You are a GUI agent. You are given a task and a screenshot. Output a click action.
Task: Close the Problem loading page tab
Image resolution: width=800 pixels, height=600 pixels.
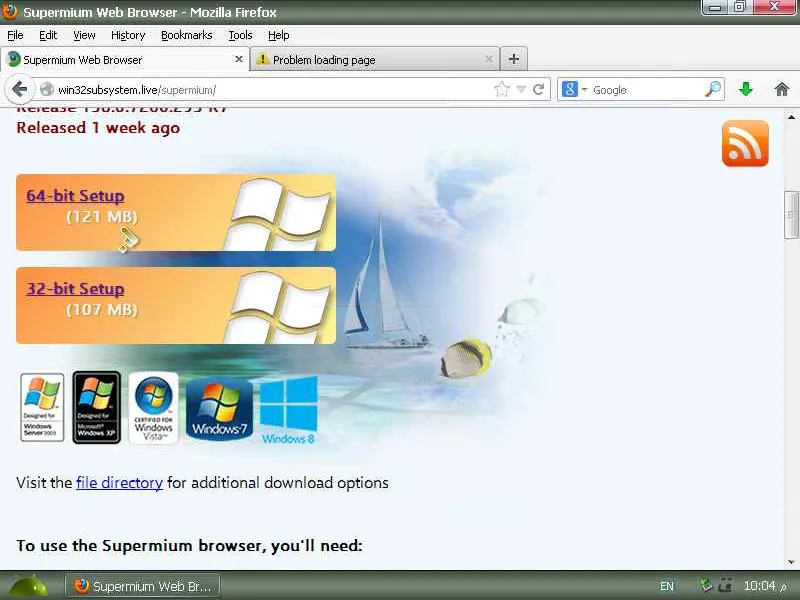tap(489, 59)
